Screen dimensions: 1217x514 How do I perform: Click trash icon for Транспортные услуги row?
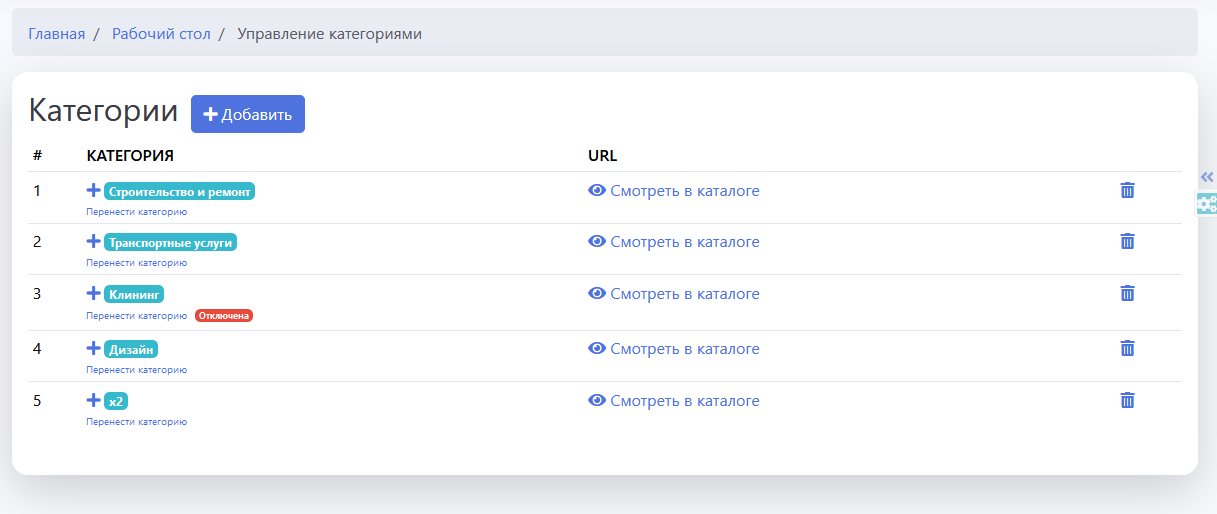coord(1127,241)
